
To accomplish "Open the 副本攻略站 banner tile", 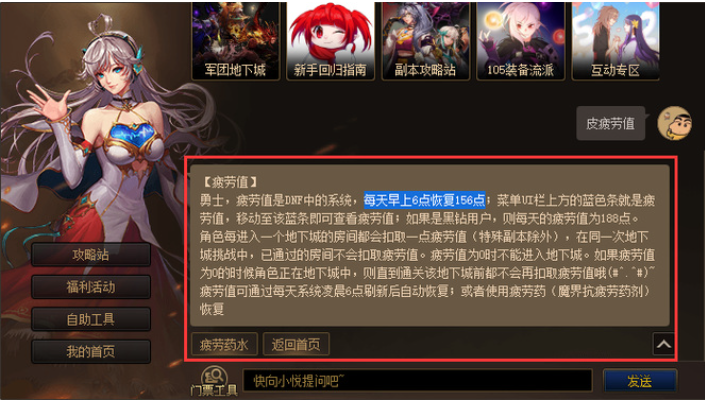I will tap(425, 41).
